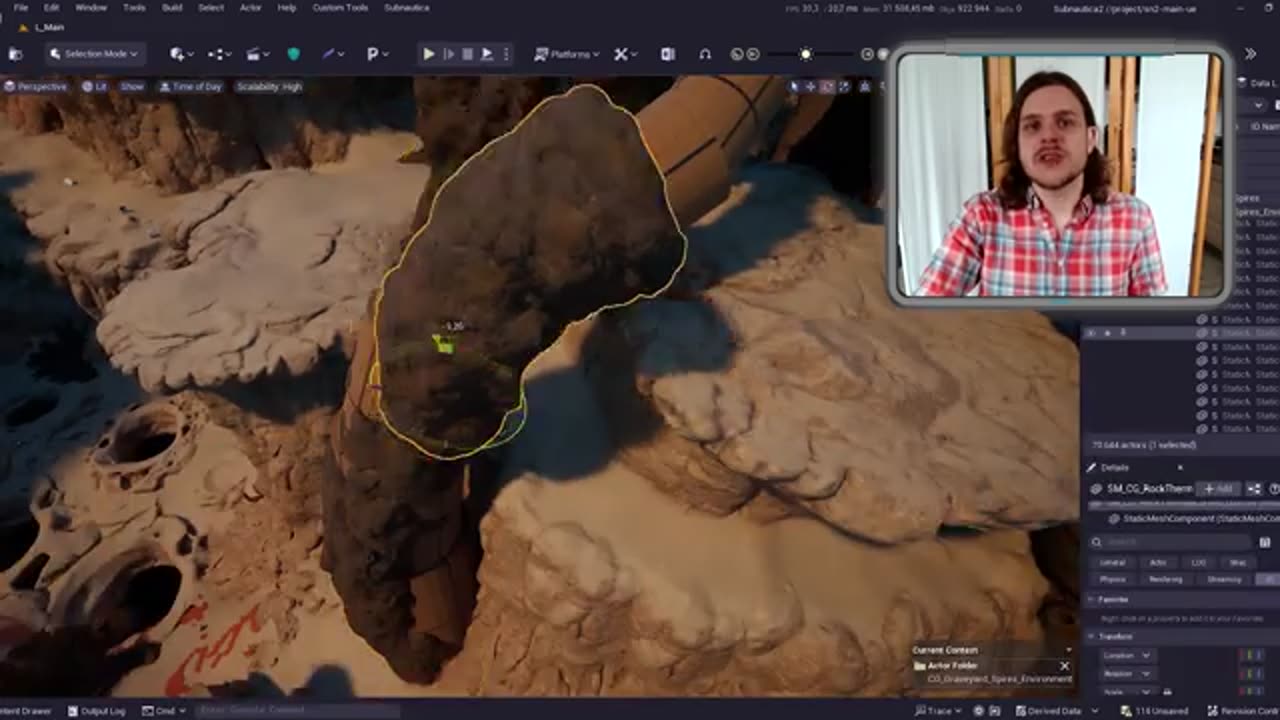The height and width of the screenshot is (720, 1280).
Task: Select the Streaming filter in Details
Action: (1224, 579)
